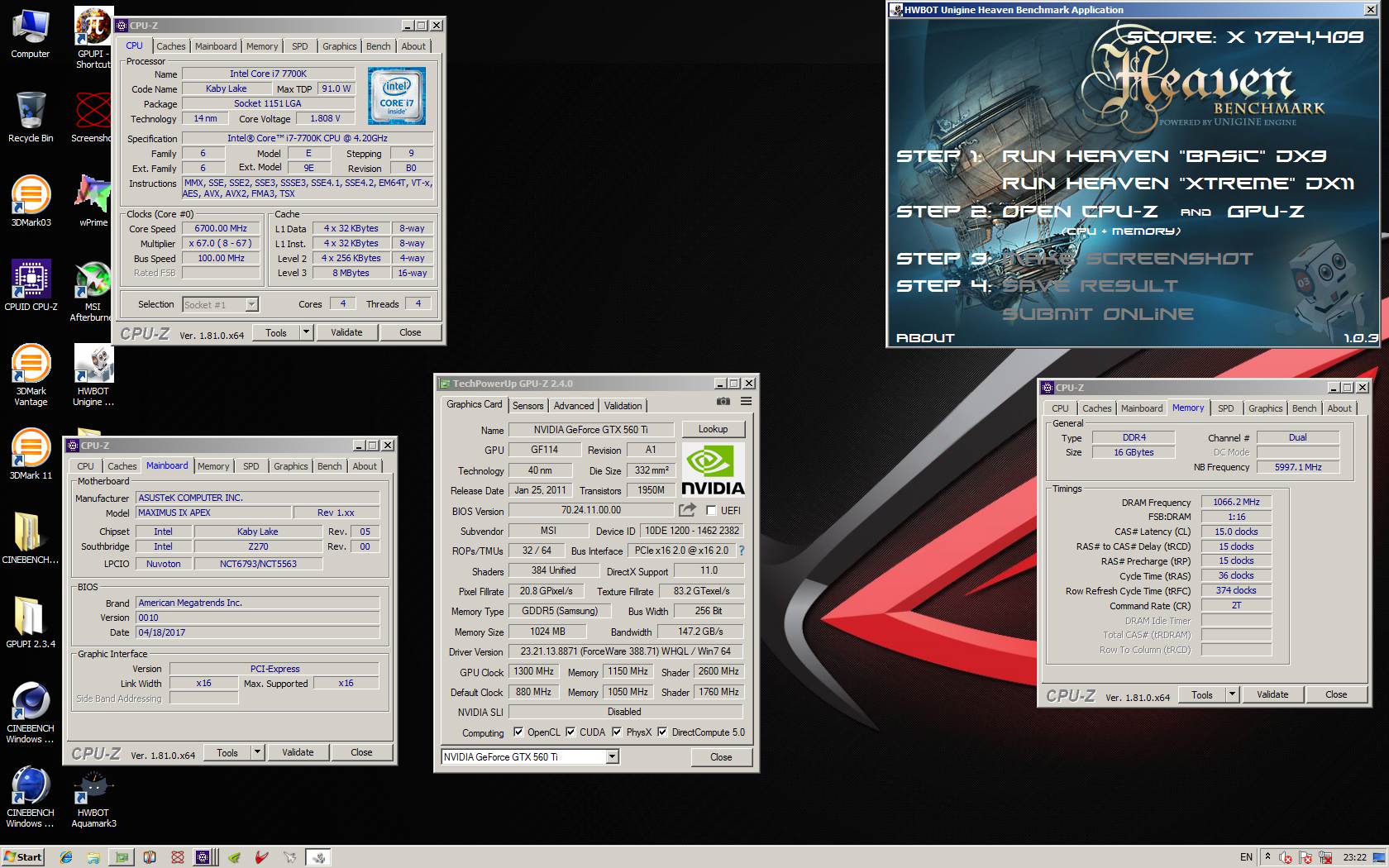Switch to Sensors tab in GPU-Z
The height and width of the screenshot is (868, 1389).
click(x=528, y=406)
